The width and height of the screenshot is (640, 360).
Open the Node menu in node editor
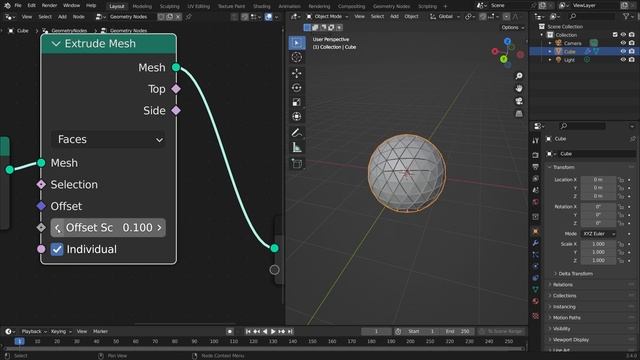tap(78, 17)
